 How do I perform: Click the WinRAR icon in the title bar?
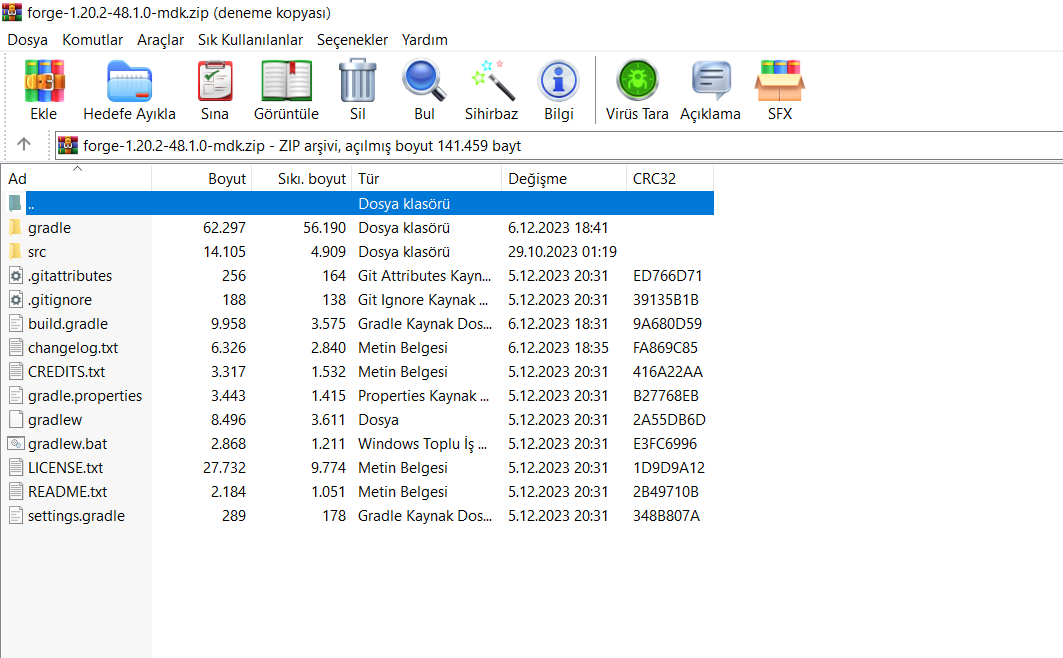[12, 12]
